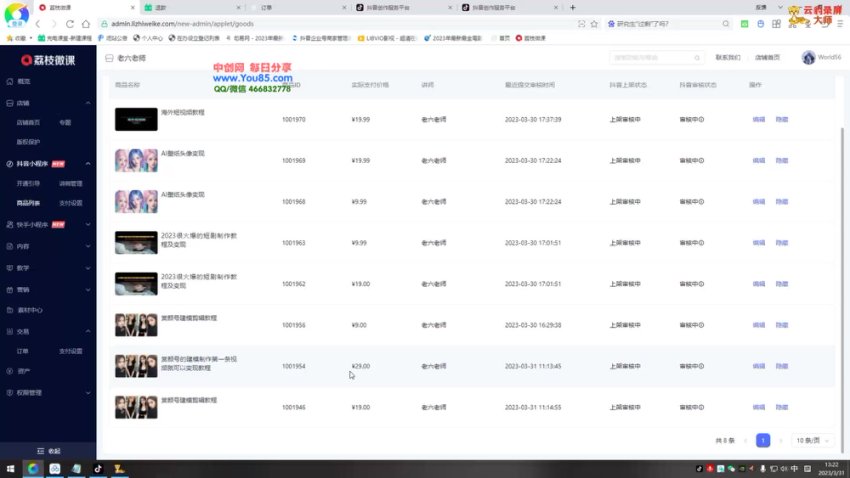
Task: Click 店铺首页 link in the top bar
Action: pyautogui.click(x=767, y=57)
